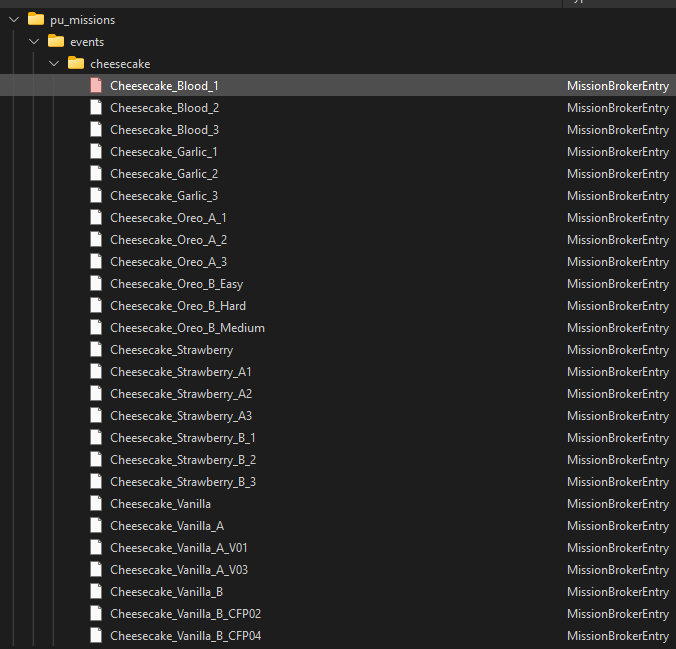Click the cheesecake folder icon
This screenshot has width=676, height=649.
pyautogui.click(x=76, y=63)
